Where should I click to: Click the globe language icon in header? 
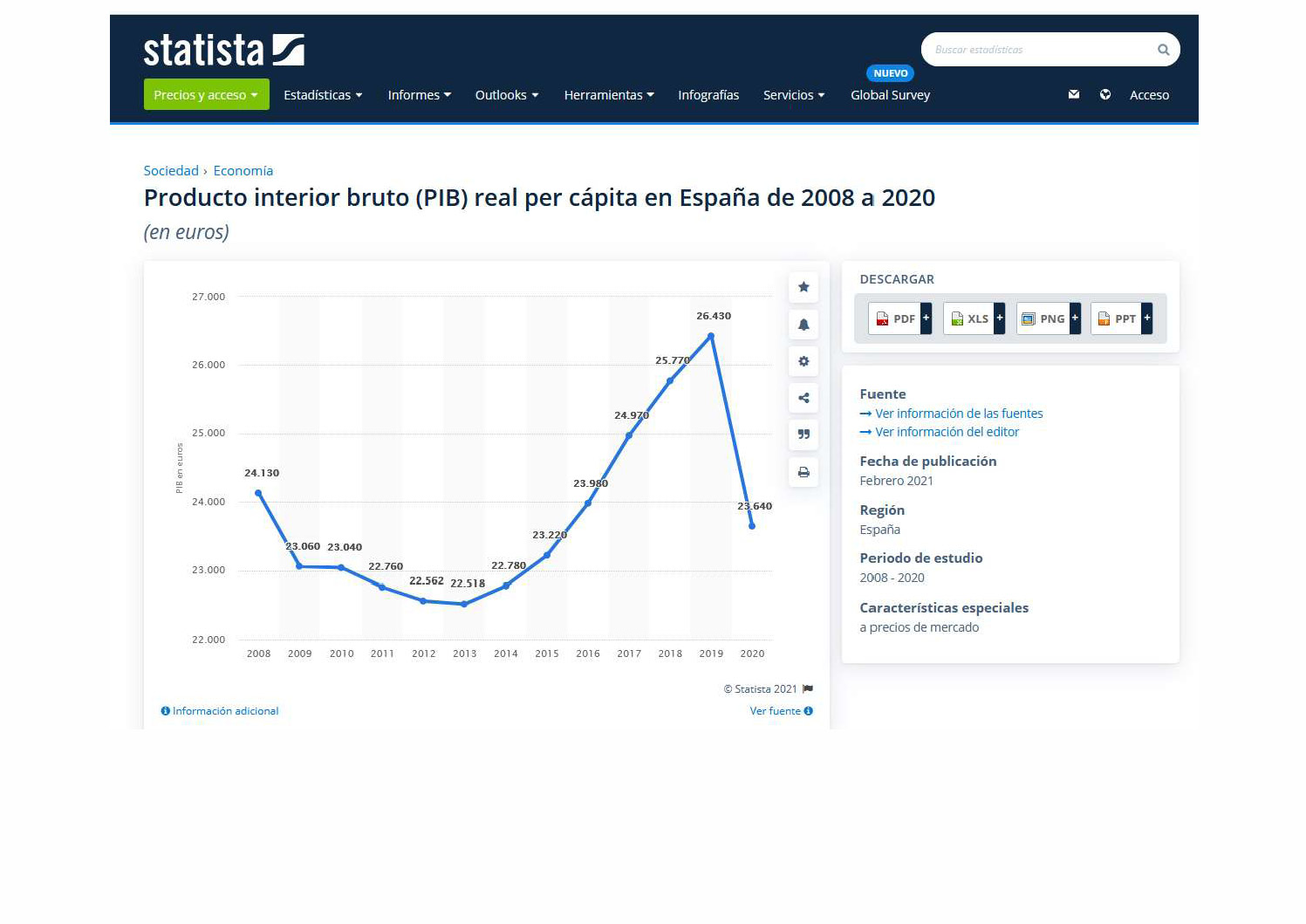click(x=1105, y=94)
